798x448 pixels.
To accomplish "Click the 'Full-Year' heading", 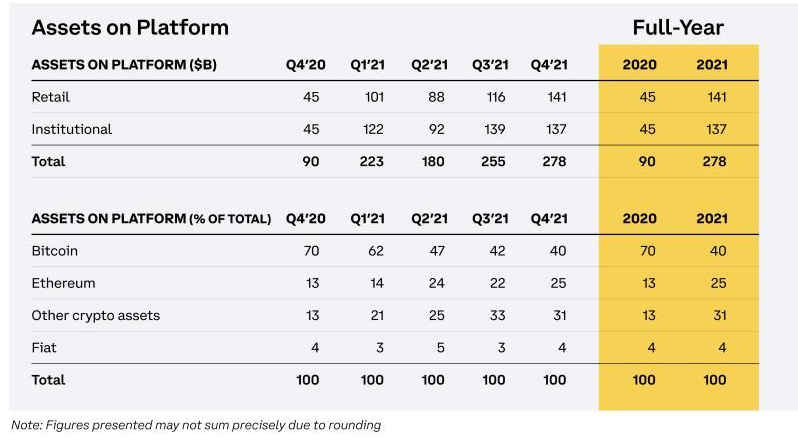I will point(677,27).
